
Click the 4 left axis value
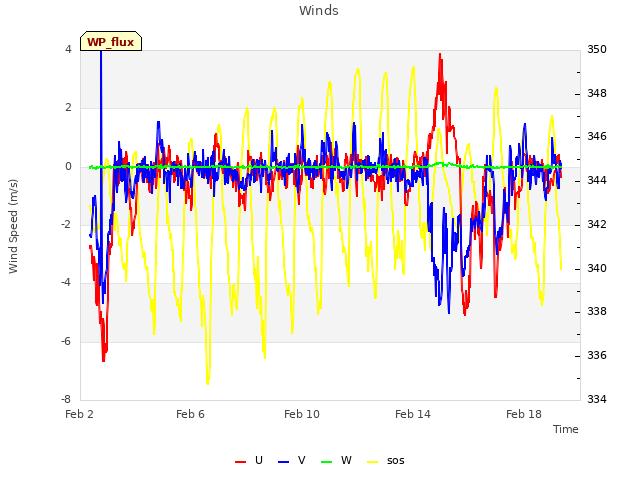click(68, 49)
